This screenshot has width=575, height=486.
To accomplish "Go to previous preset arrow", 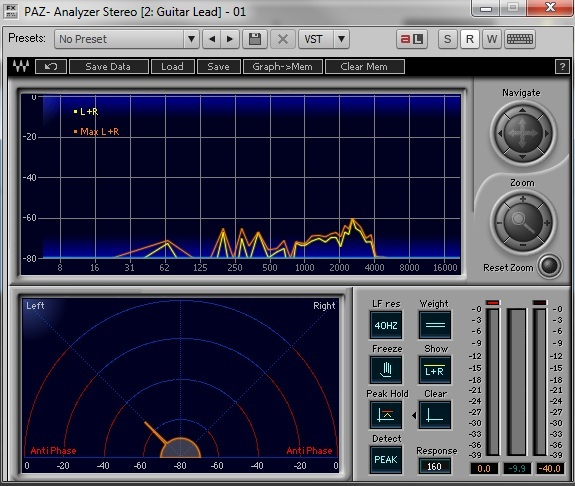I will (212, 39).
